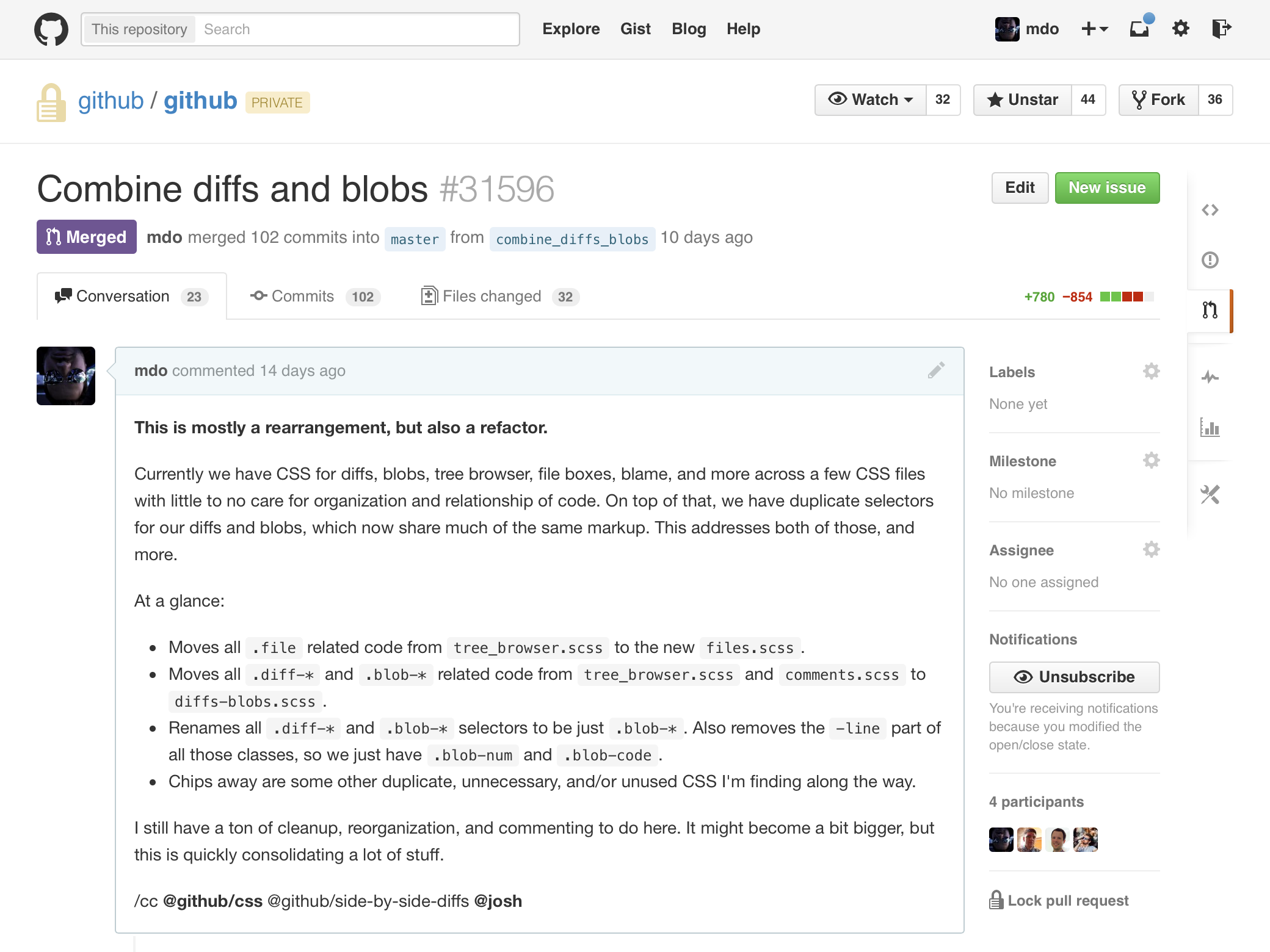
Task: Click the green New issue button
Action: pos(1107,188)
